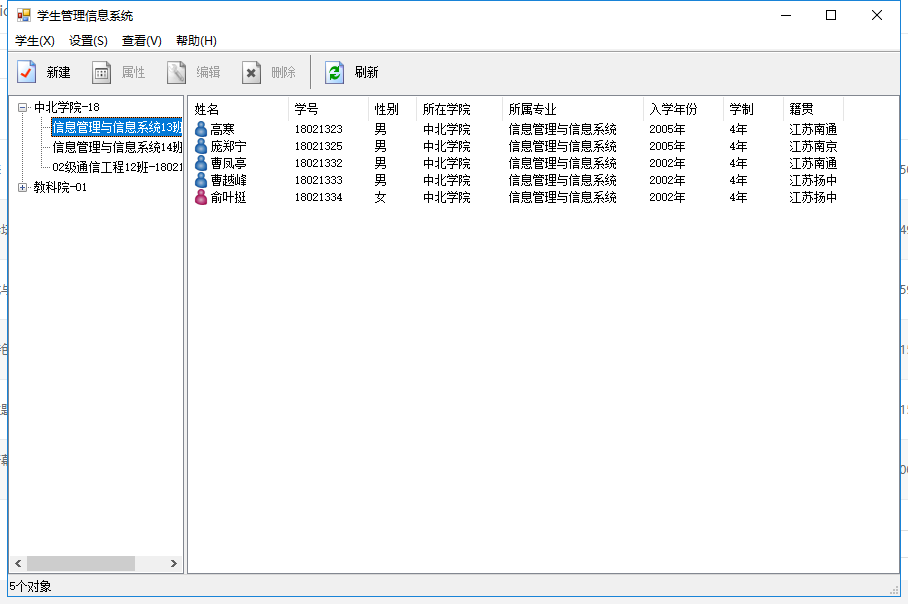
Task: Select the row for student 庞郑宁
Action: click(x=228, y=146)
